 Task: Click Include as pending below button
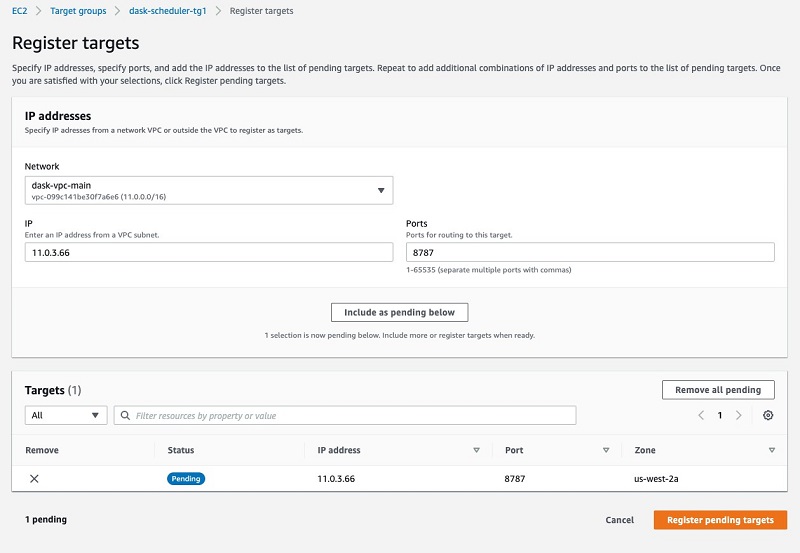399,312
